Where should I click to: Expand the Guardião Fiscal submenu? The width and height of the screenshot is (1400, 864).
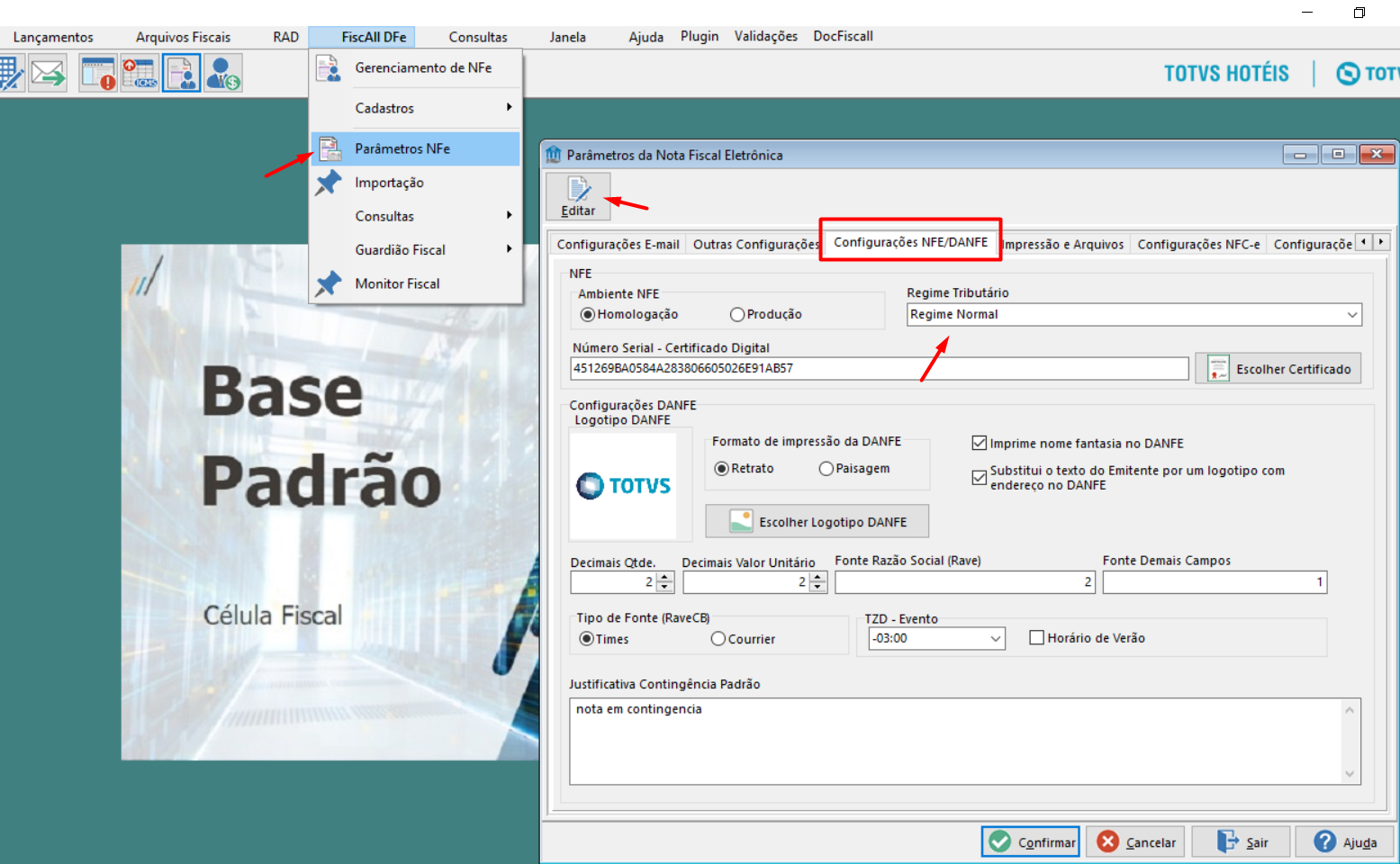[416, 250]
